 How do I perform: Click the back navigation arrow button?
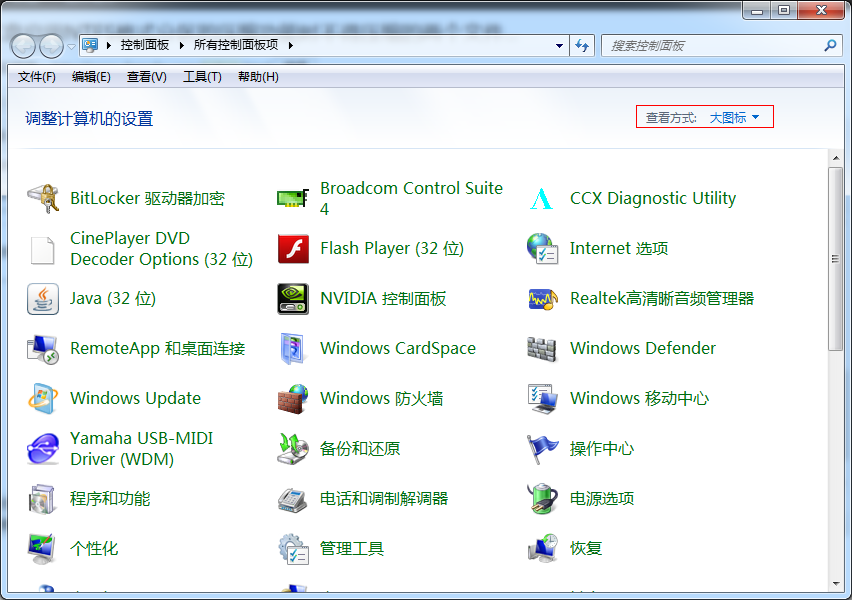24,46
